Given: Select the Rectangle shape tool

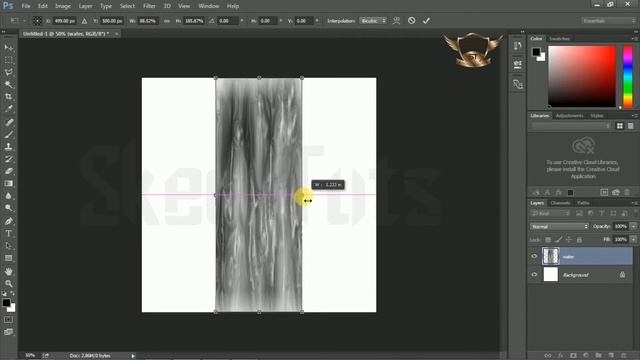Looking at the screenshot, I should (9, 258).
